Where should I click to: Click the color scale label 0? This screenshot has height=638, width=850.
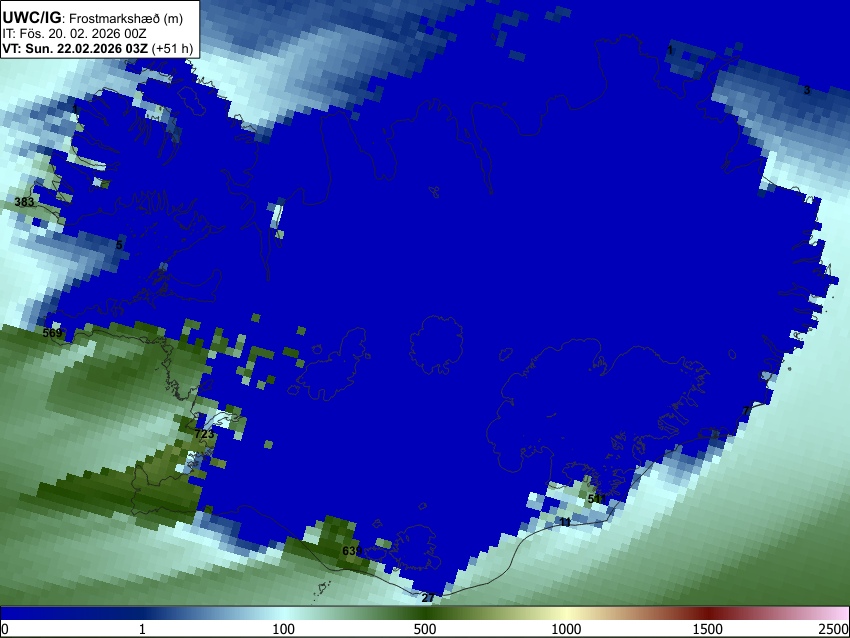[5, 629]
